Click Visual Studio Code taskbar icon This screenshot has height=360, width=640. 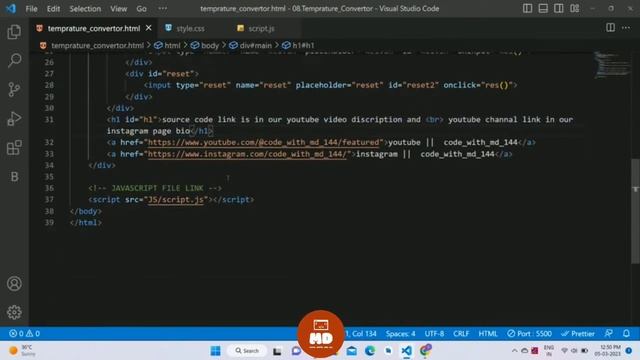click(x=406, y=351)
